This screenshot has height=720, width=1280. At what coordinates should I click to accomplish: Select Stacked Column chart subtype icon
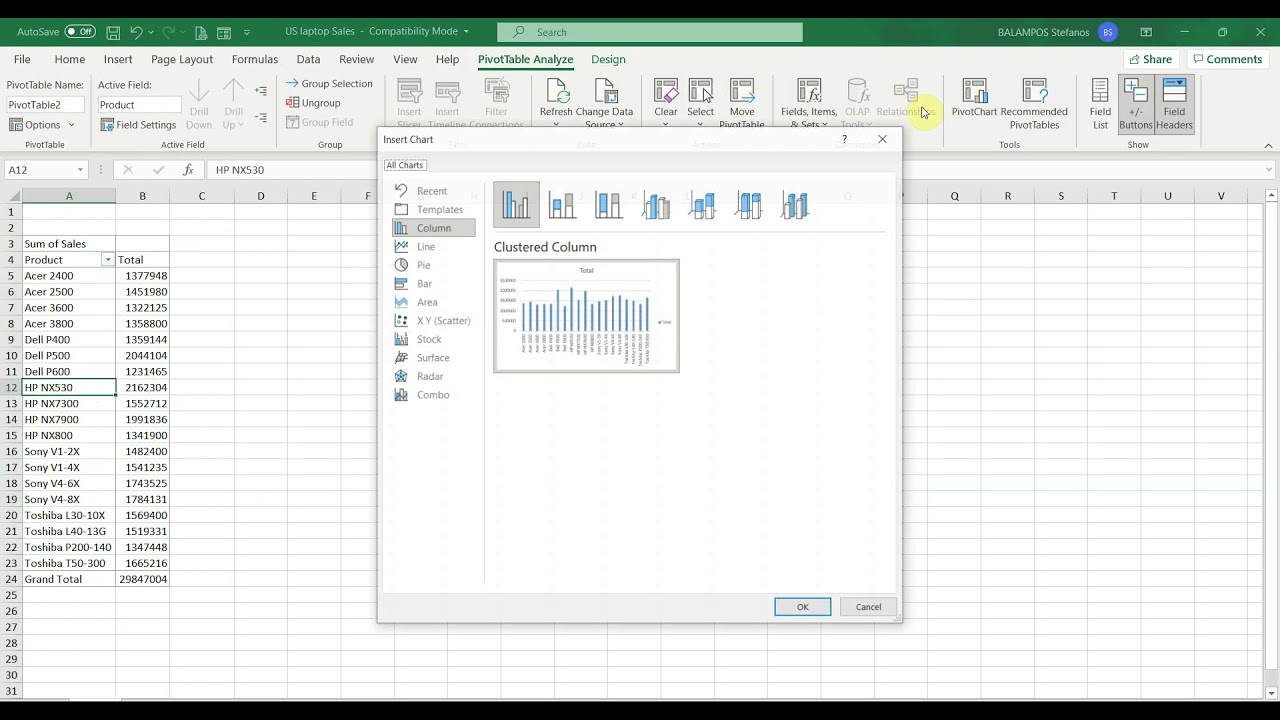coord(562,205)
